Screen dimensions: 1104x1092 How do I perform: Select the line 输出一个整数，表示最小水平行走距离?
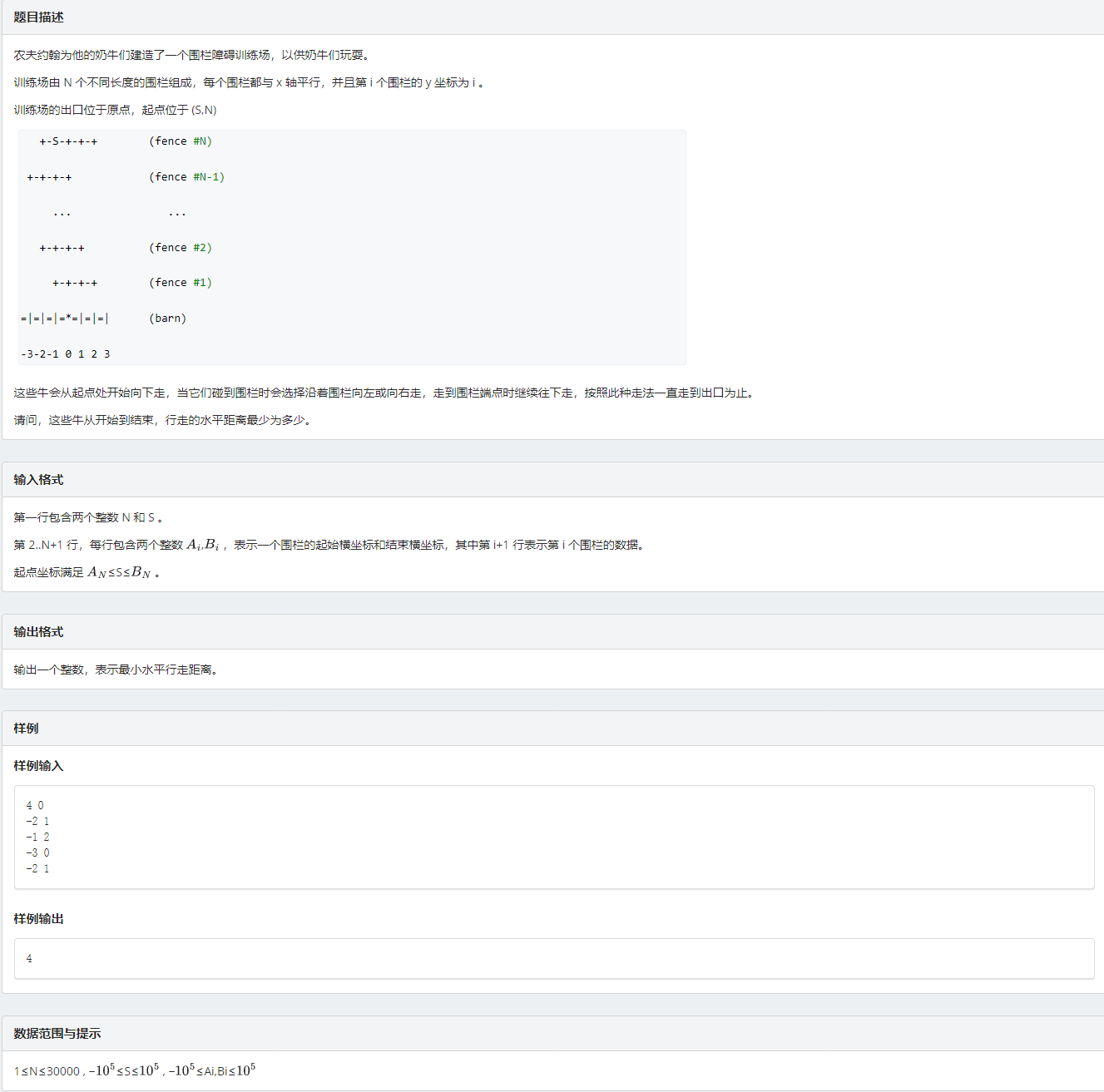117,670
